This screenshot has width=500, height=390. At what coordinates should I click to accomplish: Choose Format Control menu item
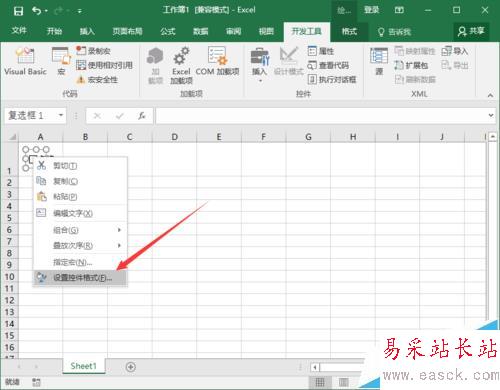(80, 277)
